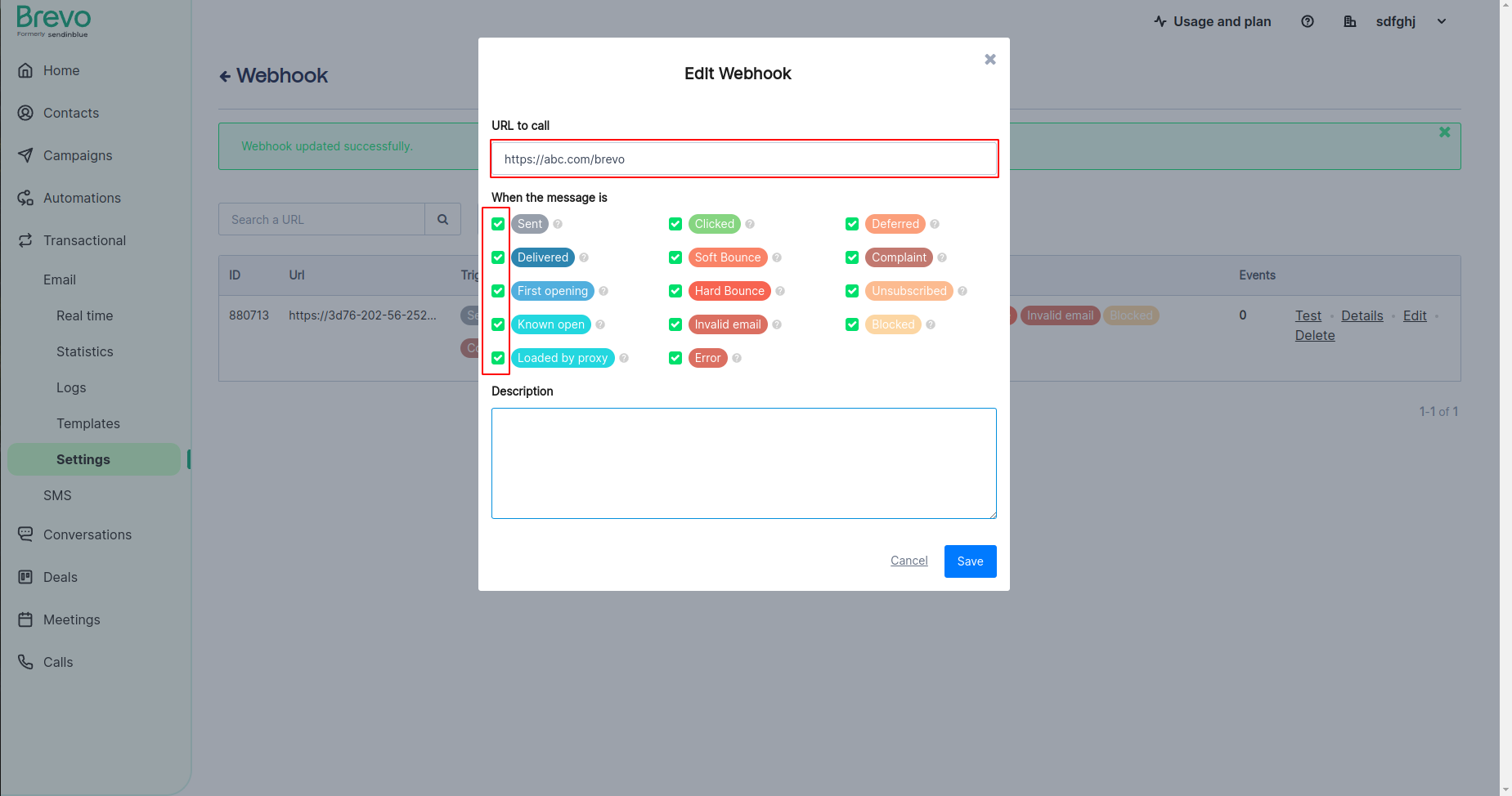Click the Meetings calendar icon
This screenshot has height=796, width=1512.
(x=25, y=619)
